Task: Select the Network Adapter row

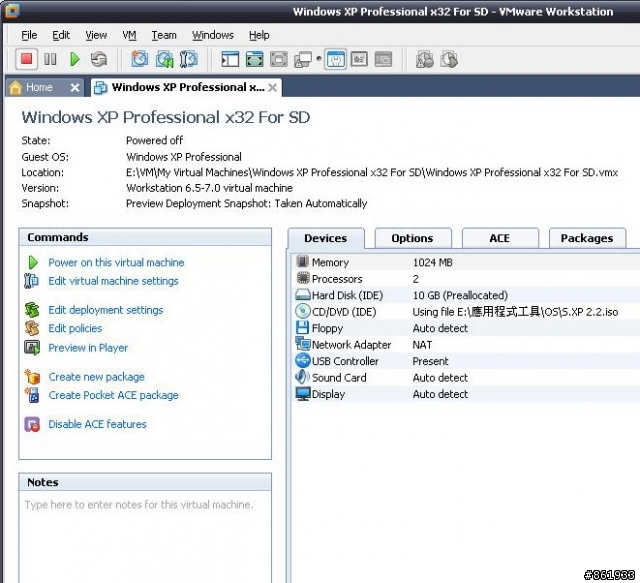Action: pos(466,345)
